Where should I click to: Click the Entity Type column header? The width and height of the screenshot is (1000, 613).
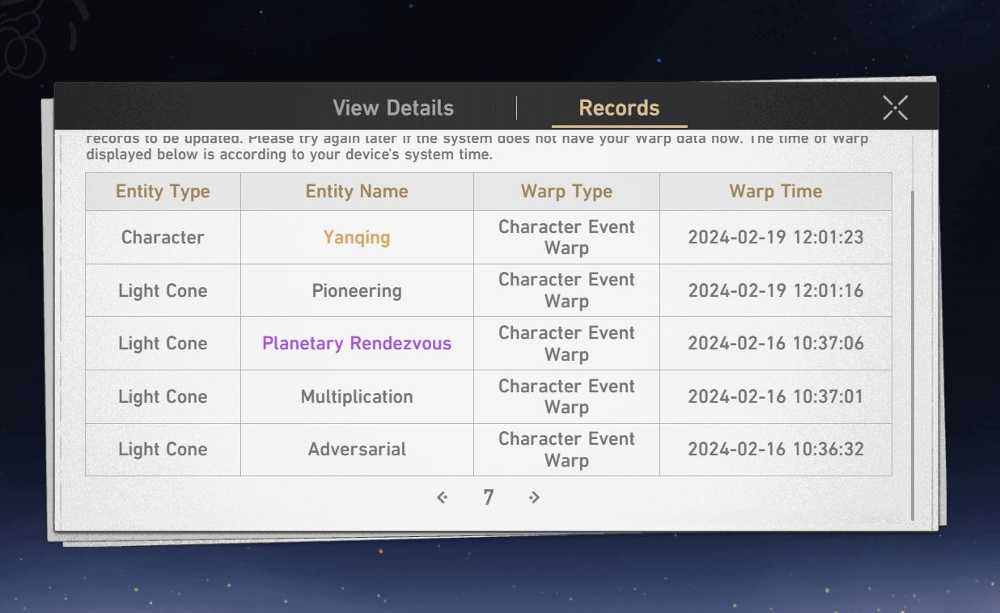pos(163,191)
